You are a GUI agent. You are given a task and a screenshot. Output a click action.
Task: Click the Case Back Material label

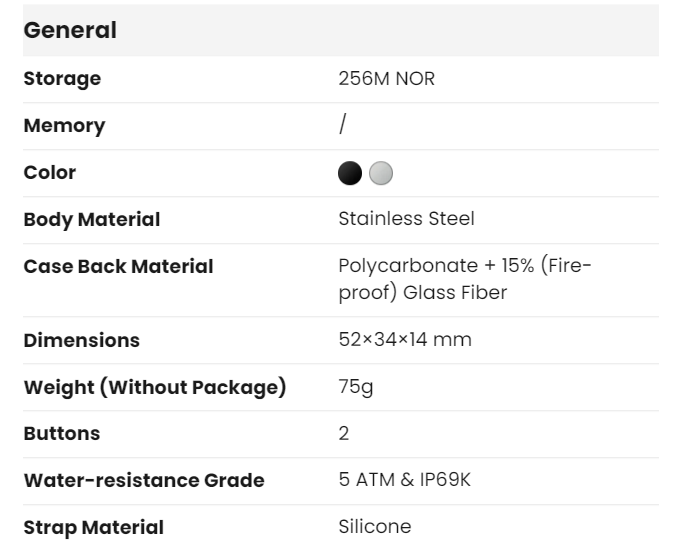(x=118, y=266)
